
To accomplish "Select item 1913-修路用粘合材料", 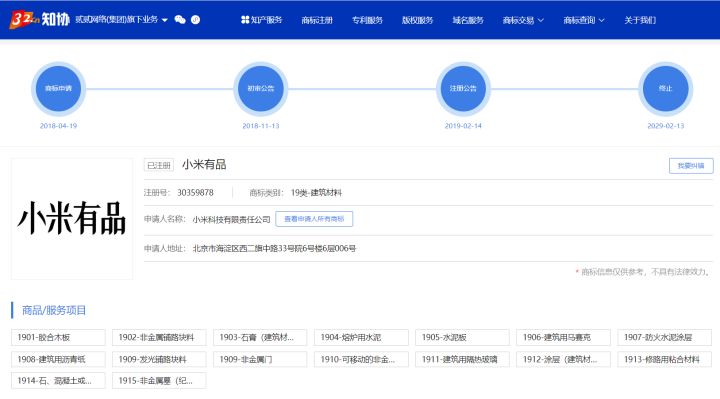I will tap(664, 359).
